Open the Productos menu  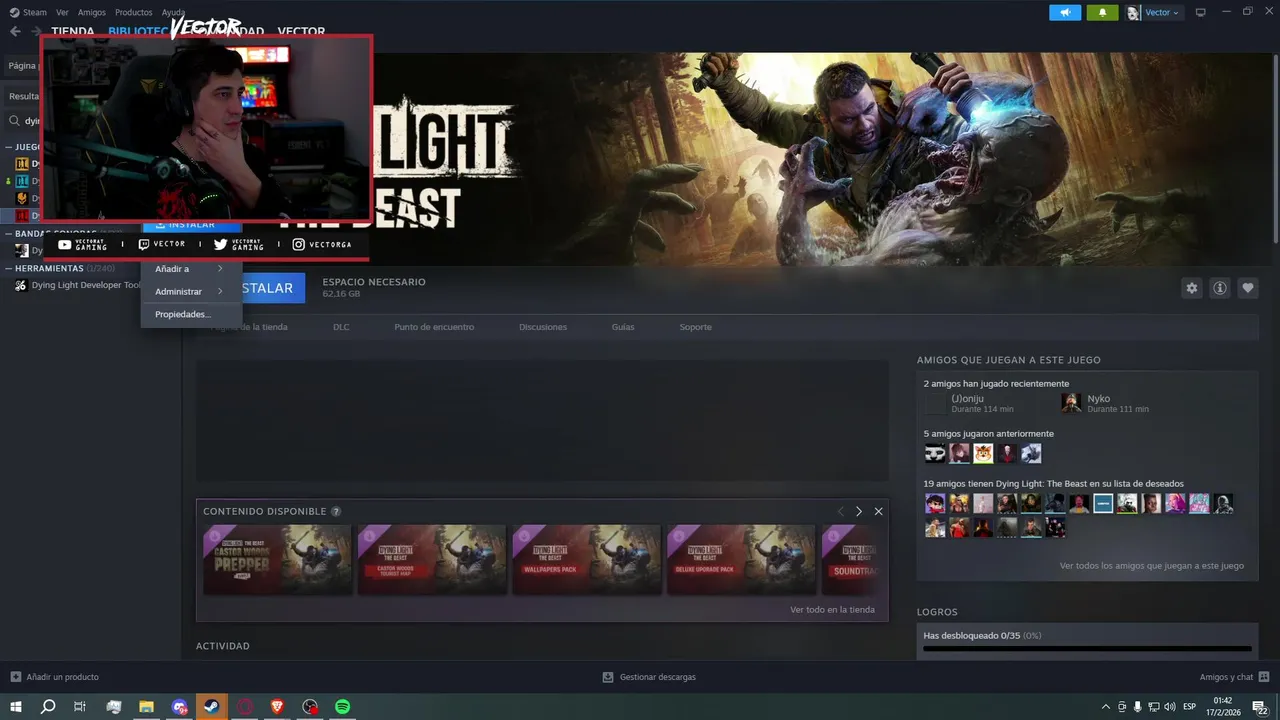click(133, 12)
